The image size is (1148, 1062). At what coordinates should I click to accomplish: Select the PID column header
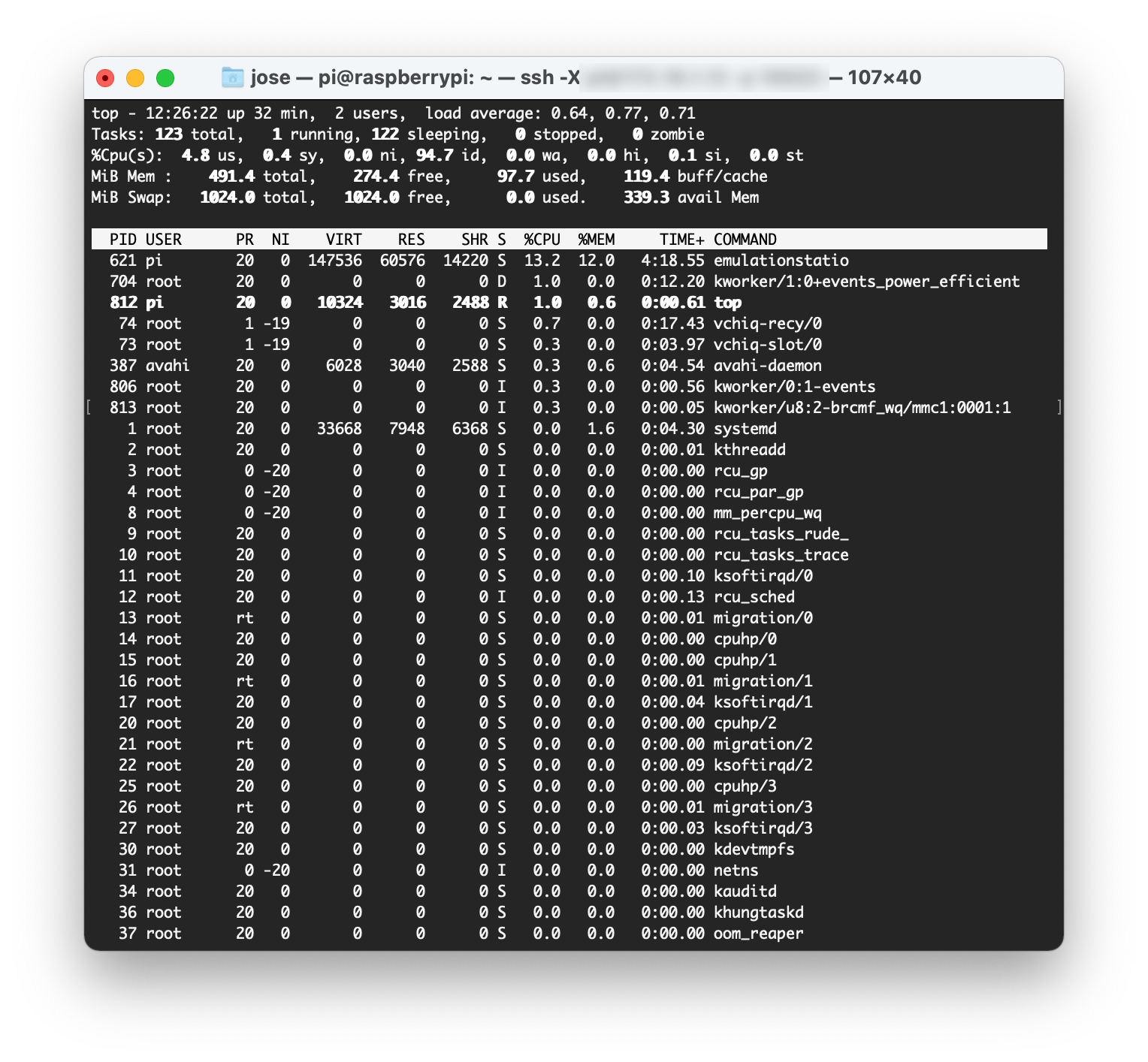[123, 240]
